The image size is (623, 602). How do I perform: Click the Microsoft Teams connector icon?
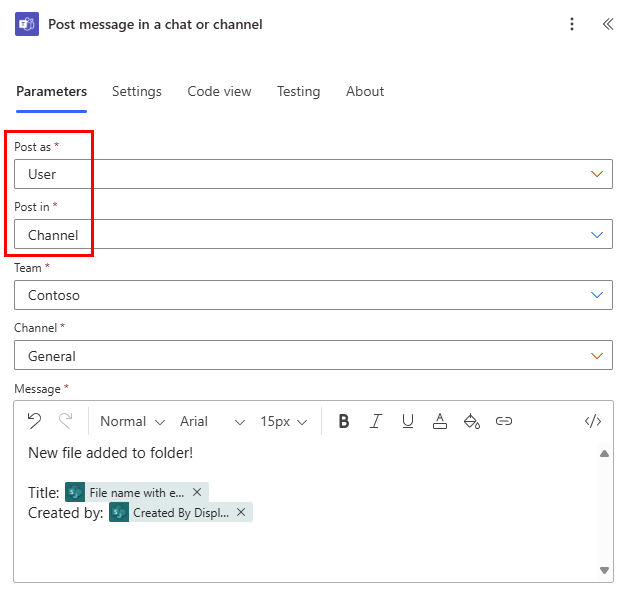click(27, 24)
